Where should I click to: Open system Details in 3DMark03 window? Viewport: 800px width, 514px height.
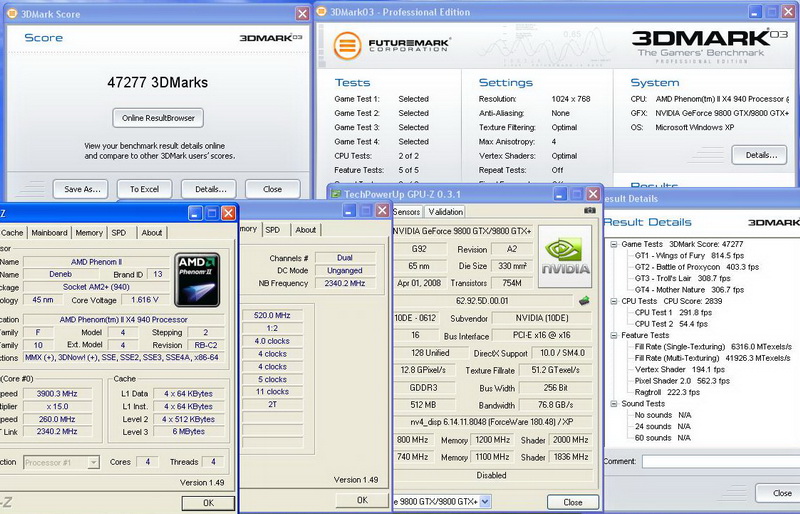[759, 155]
